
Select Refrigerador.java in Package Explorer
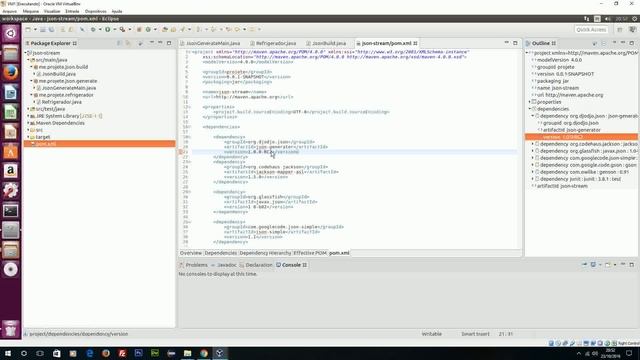pyautogui.click(x=61, y=102)
